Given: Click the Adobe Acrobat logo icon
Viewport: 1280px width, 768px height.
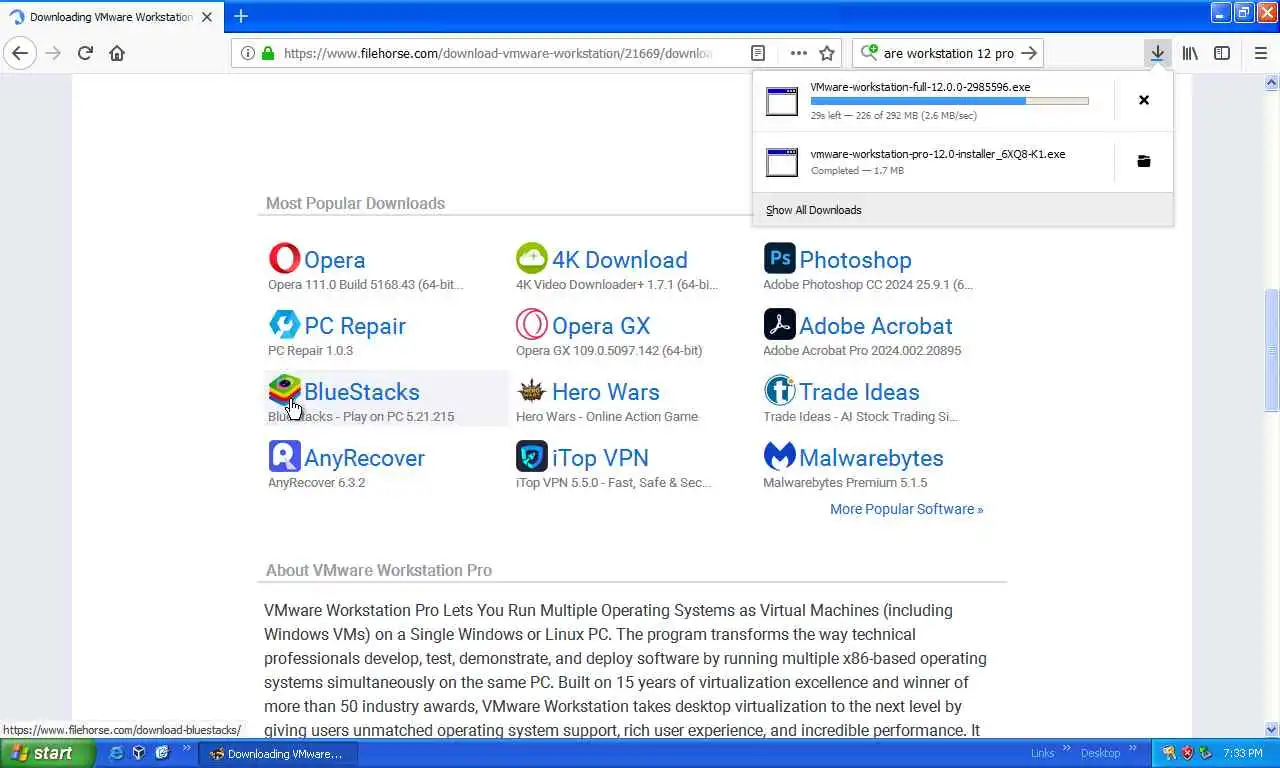Looking at the screenshot, I should [780, 325].
